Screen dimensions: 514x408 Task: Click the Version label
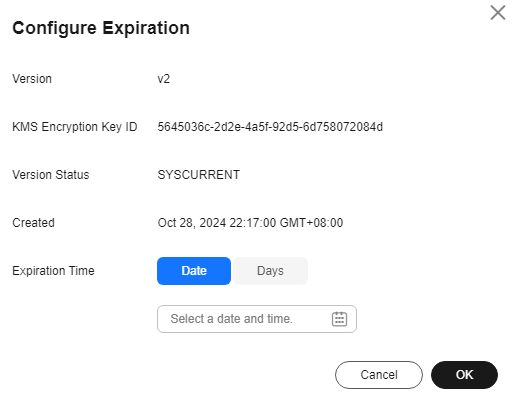(x=32, y=79)
